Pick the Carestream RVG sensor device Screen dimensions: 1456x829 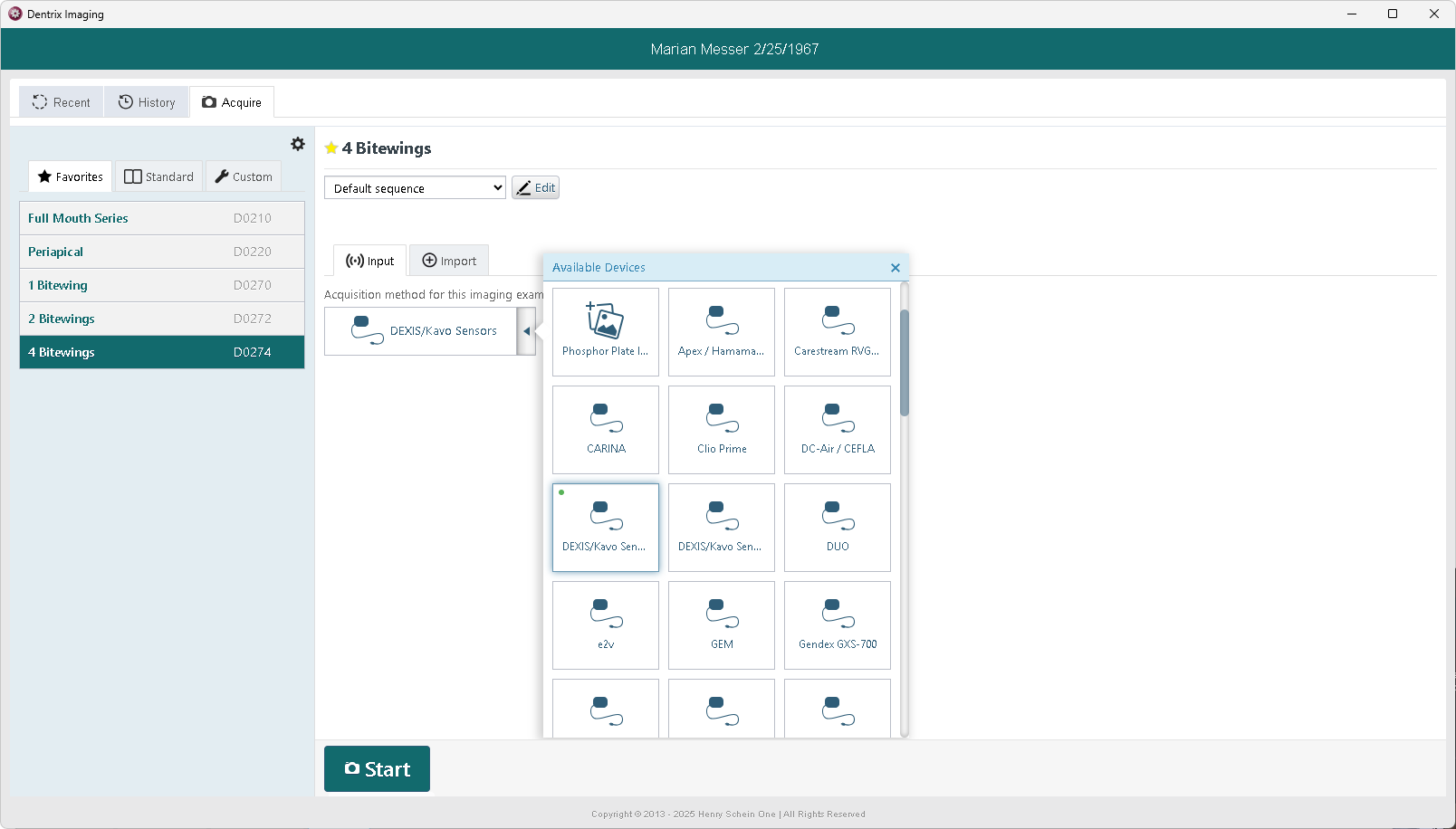837,331
